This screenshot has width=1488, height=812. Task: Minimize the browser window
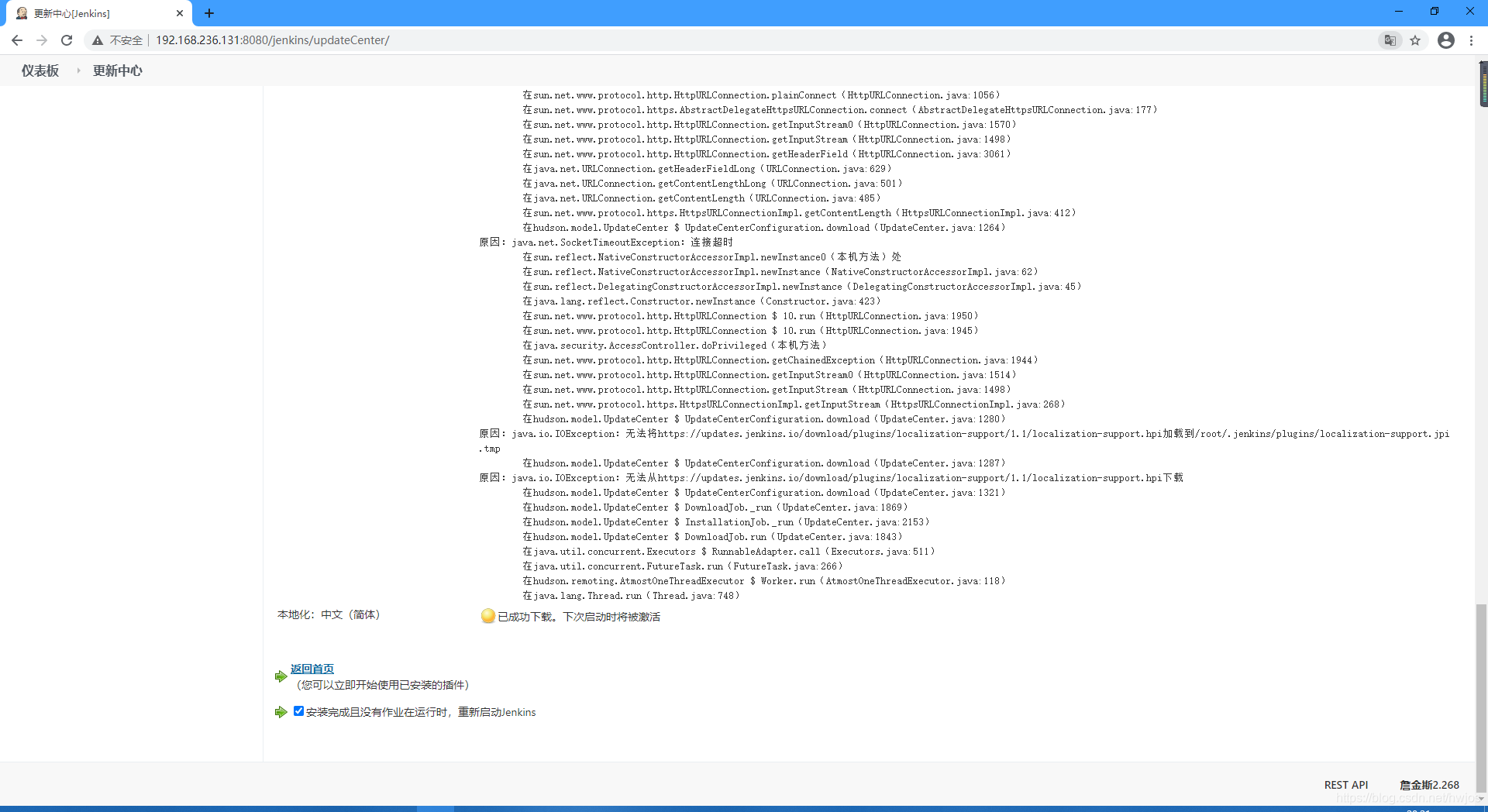pos(1399,12)
